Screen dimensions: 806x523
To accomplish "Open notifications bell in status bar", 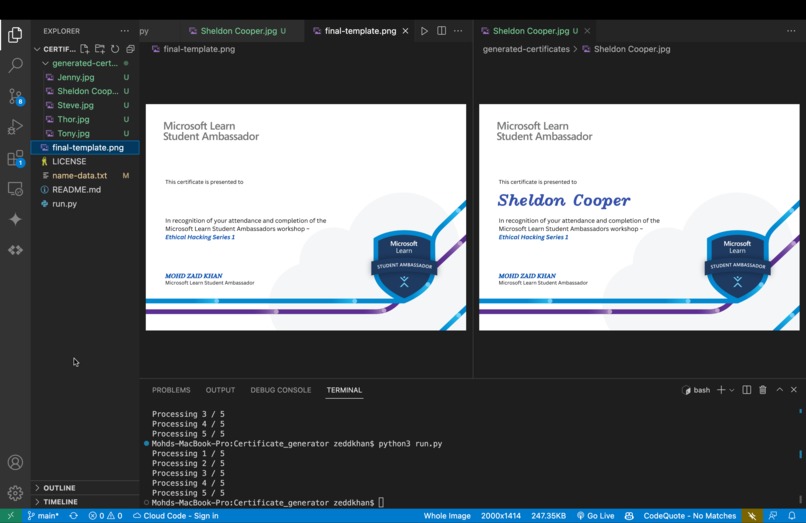I will click(792, 515).
